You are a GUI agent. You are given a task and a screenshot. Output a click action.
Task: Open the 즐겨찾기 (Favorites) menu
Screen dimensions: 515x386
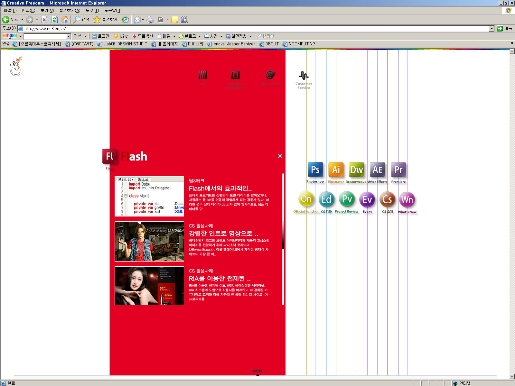pos(69,11)
